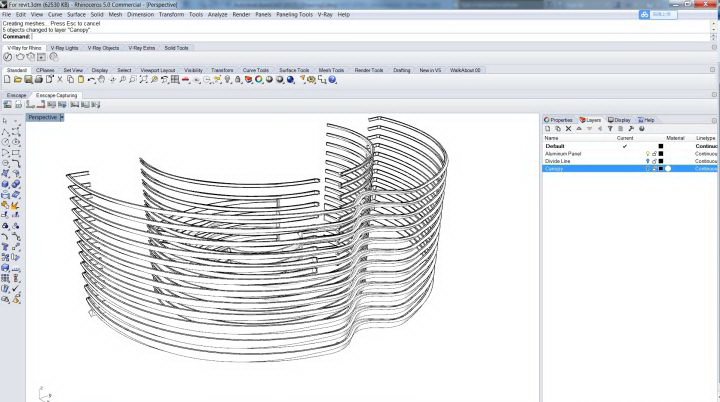This screenshot has height=402, width=720.
Task: Click the New file icon in Standard toolbar
Action: 8,79
